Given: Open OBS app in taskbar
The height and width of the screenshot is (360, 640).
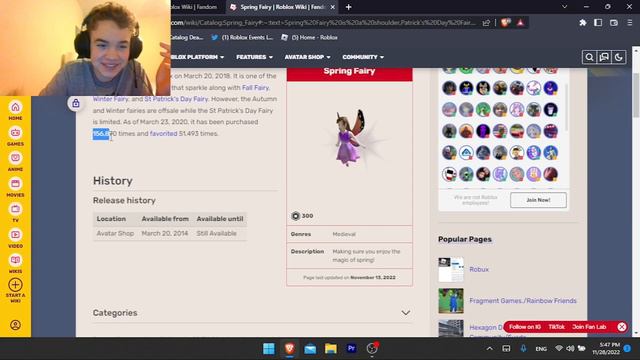Looking at the screenshot, I should (372, 349).
